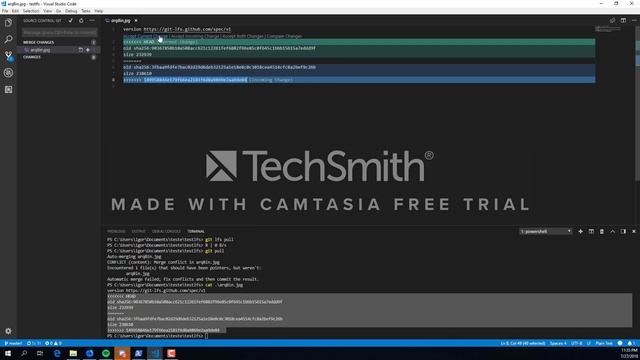640x360 pixels.
Task: Stage arq8in.jpg with the plus icon
Action: point(88,50)
